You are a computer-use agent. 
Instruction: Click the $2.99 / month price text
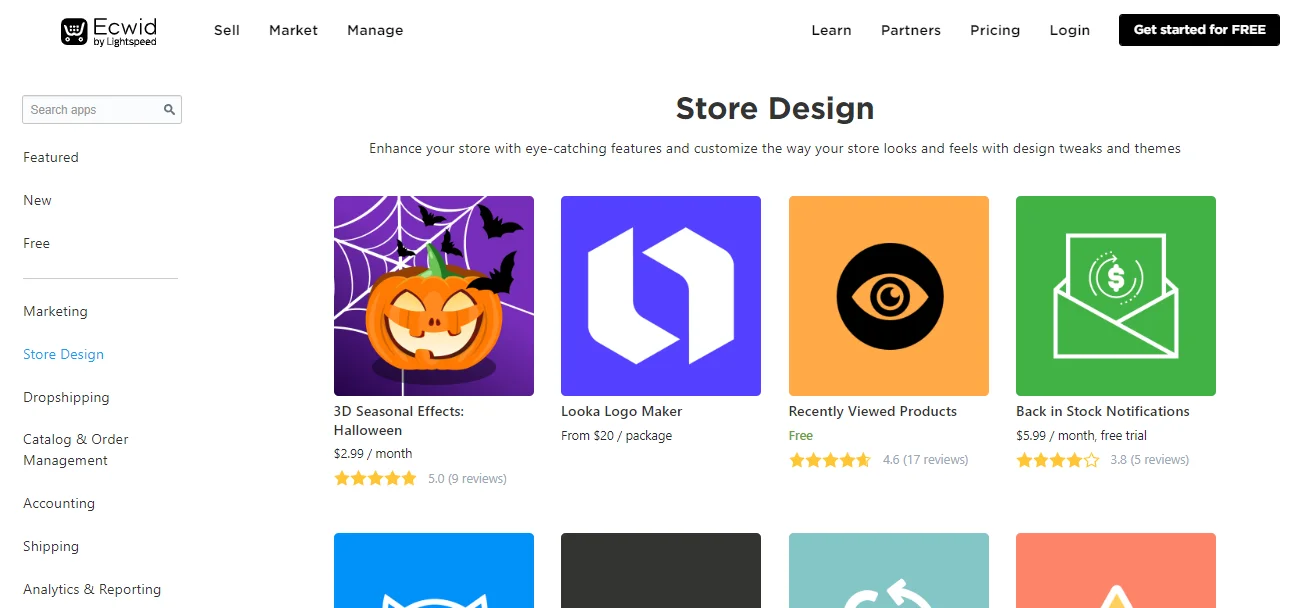tap(373, 453)
